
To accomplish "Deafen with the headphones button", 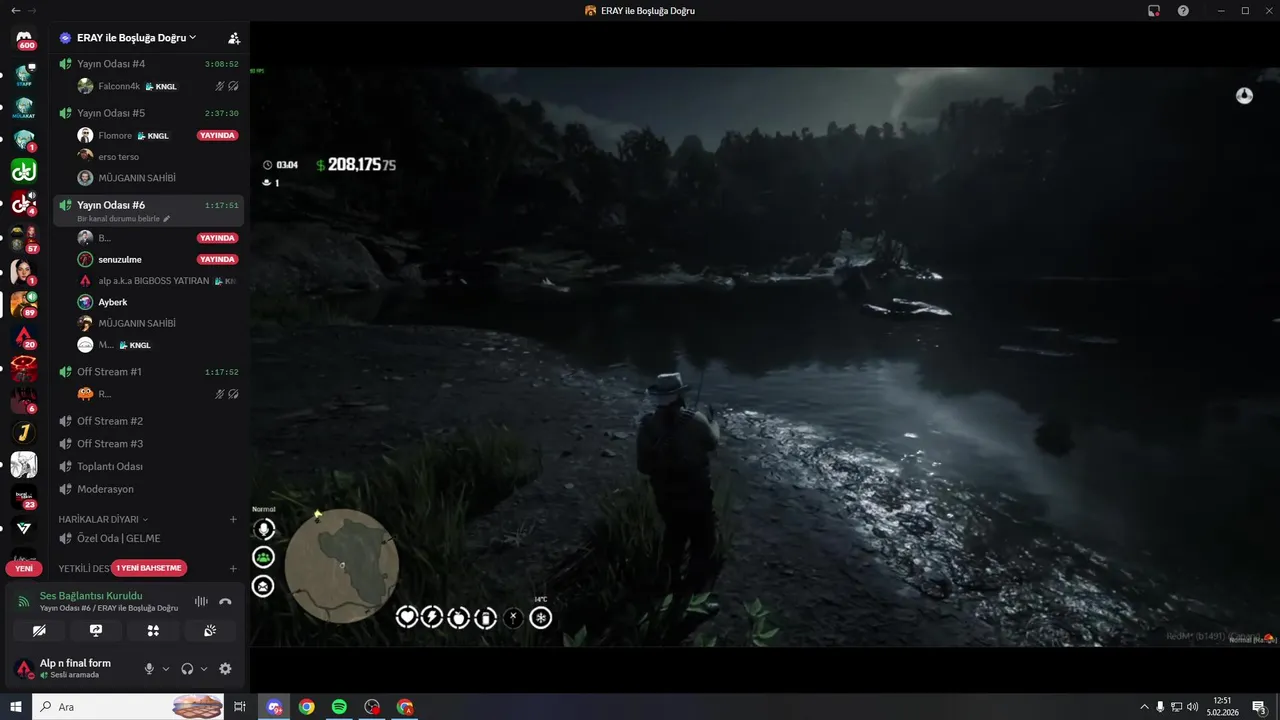I will tap(187, 669).
